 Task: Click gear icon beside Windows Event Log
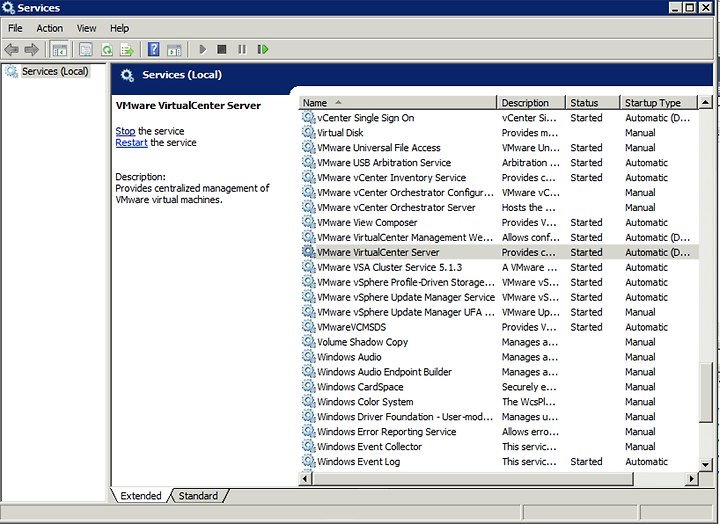pos(309,462)
